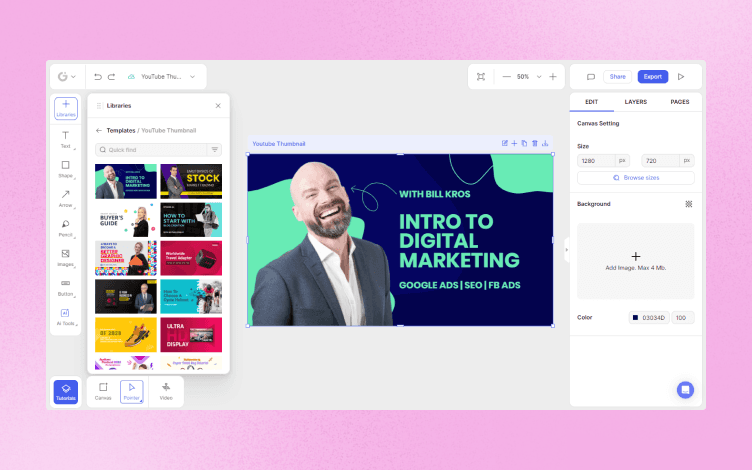752x470 pixels.
Task: Zoom in with the plus icon
Action: click(x=553, y=77)
